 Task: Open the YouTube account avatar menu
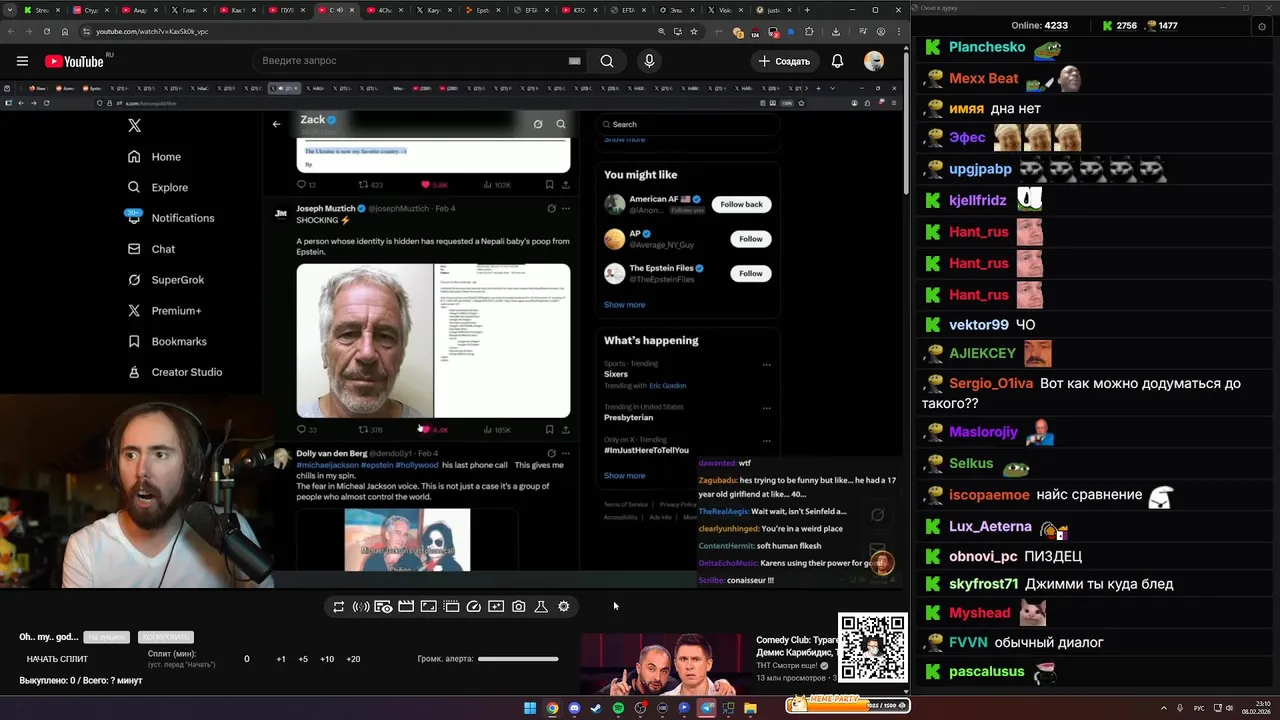click(874, 61)
